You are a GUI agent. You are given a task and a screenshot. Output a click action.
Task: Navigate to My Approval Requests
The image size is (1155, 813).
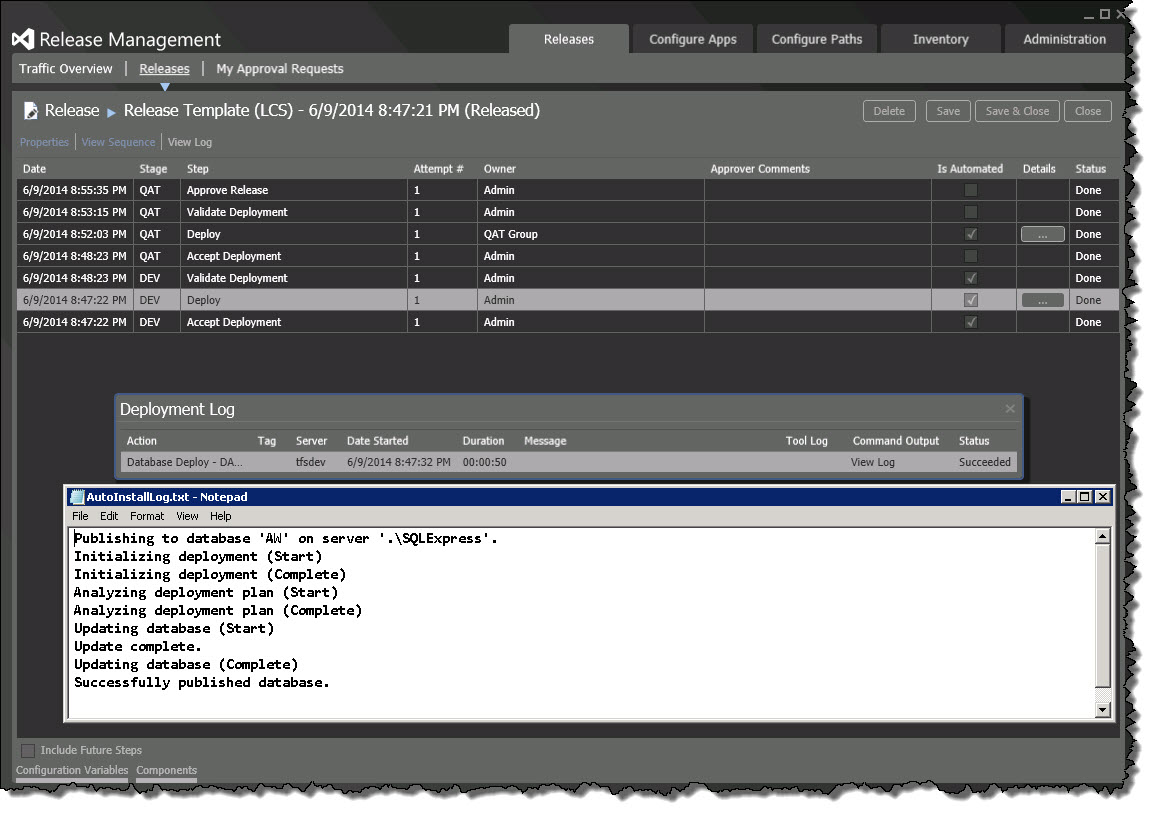point(279,69)
